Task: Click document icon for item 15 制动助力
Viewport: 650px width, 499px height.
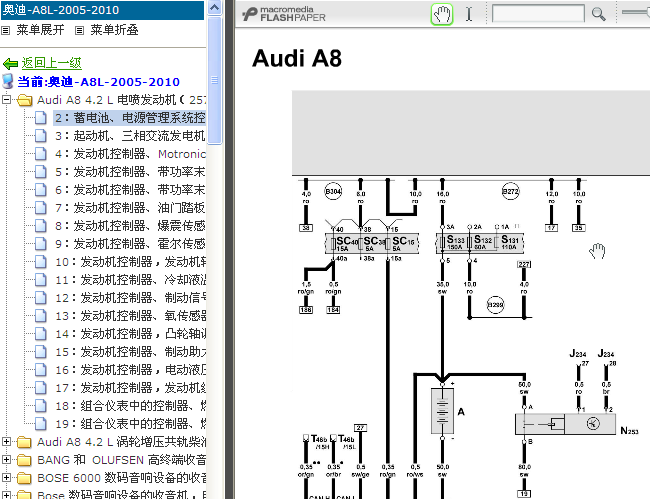Action: pos(41,352)
